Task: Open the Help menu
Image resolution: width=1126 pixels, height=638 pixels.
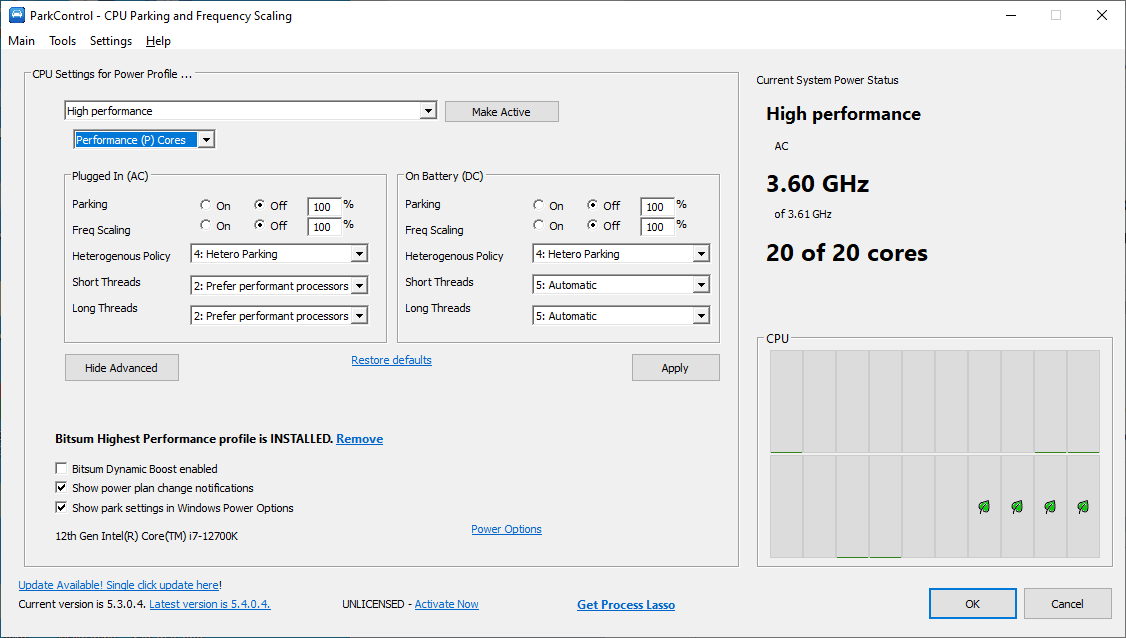Action: click(x=158, y=41)
